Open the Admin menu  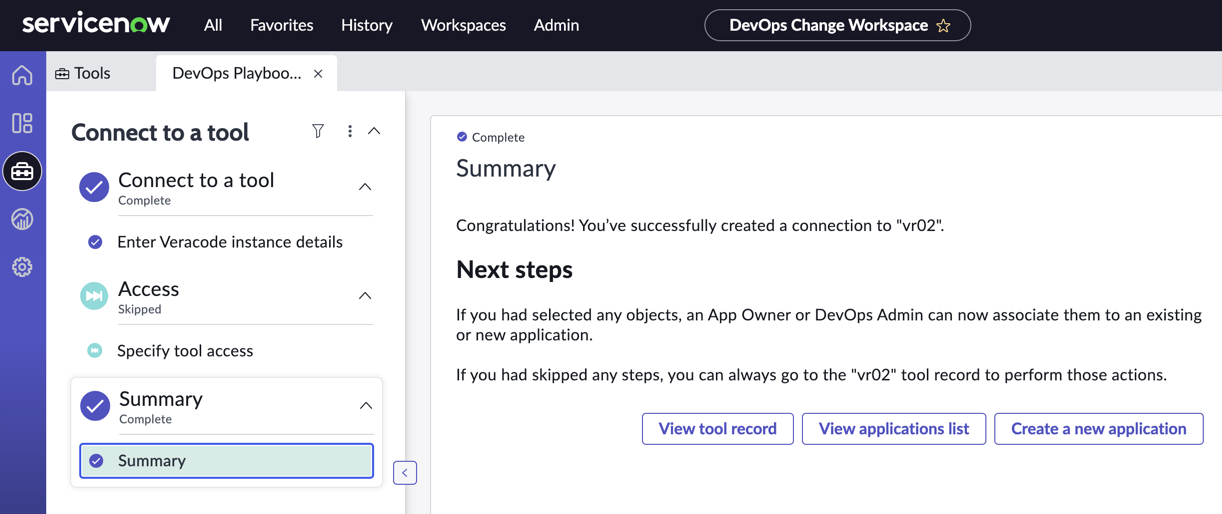click(x=556, y=25)
